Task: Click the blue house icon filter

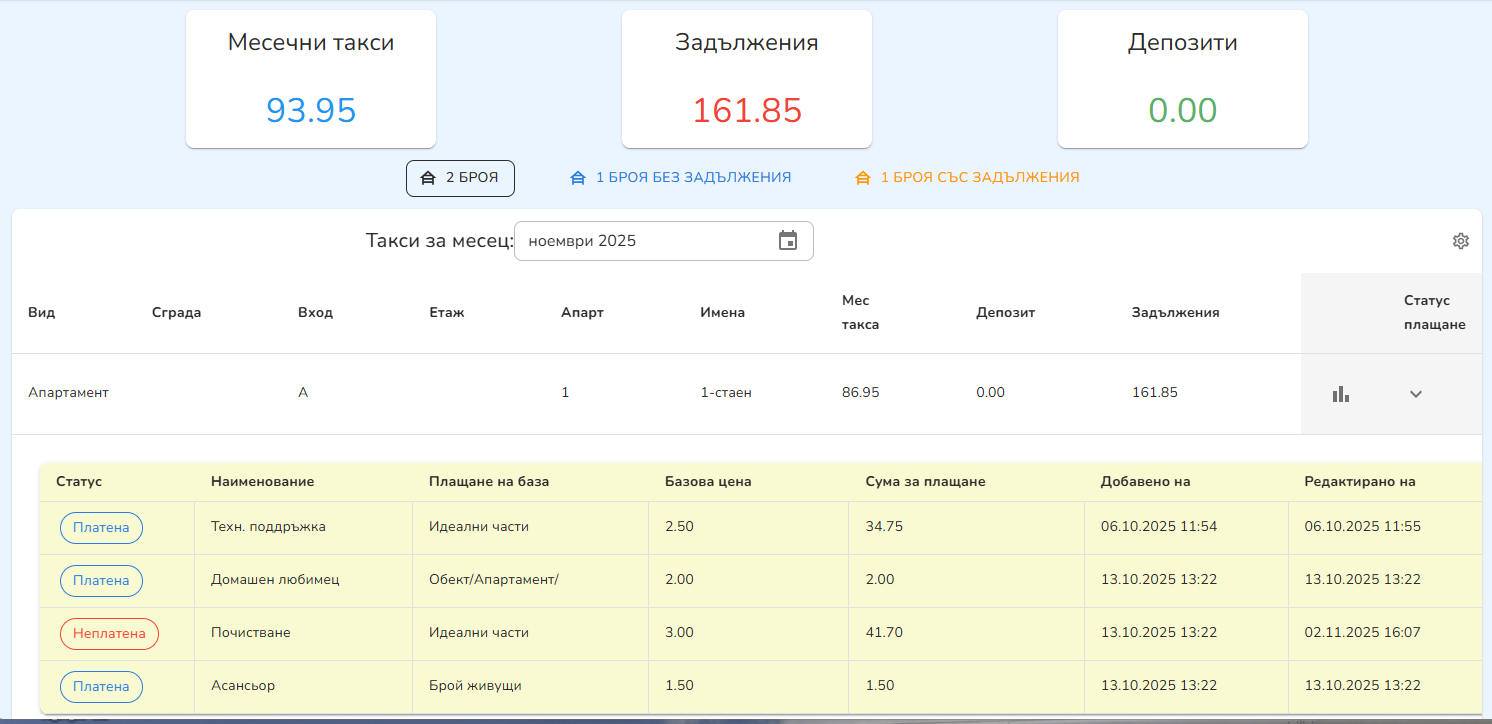Action: 577,178
